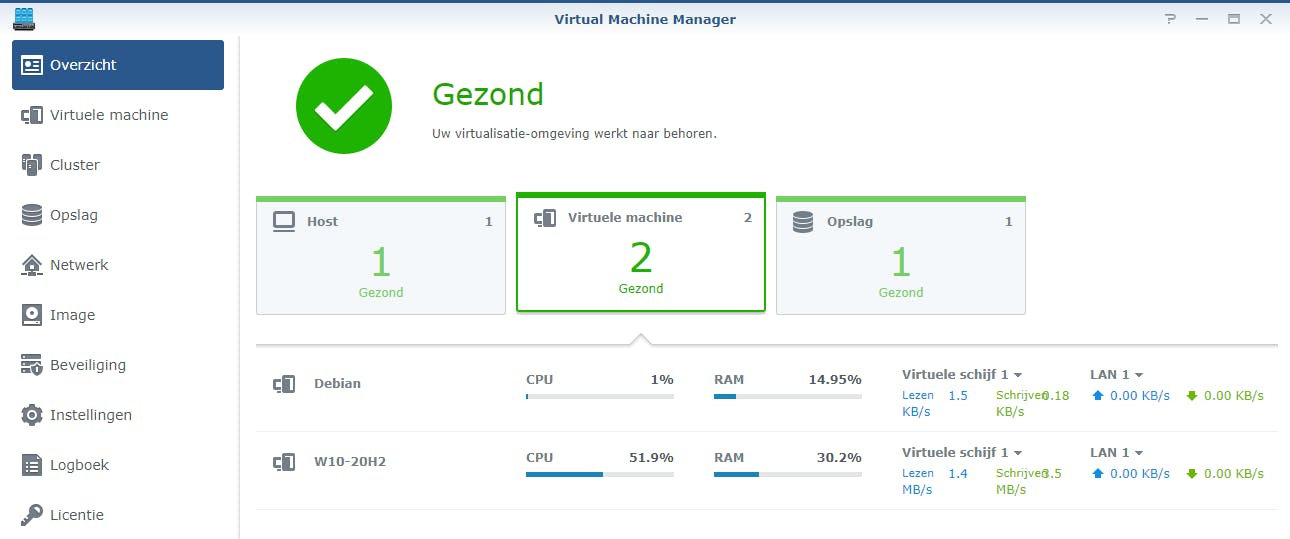Click the W10-20H2 CPU usage bar
The image size is (1290, 539).
[x=600, y=474]
